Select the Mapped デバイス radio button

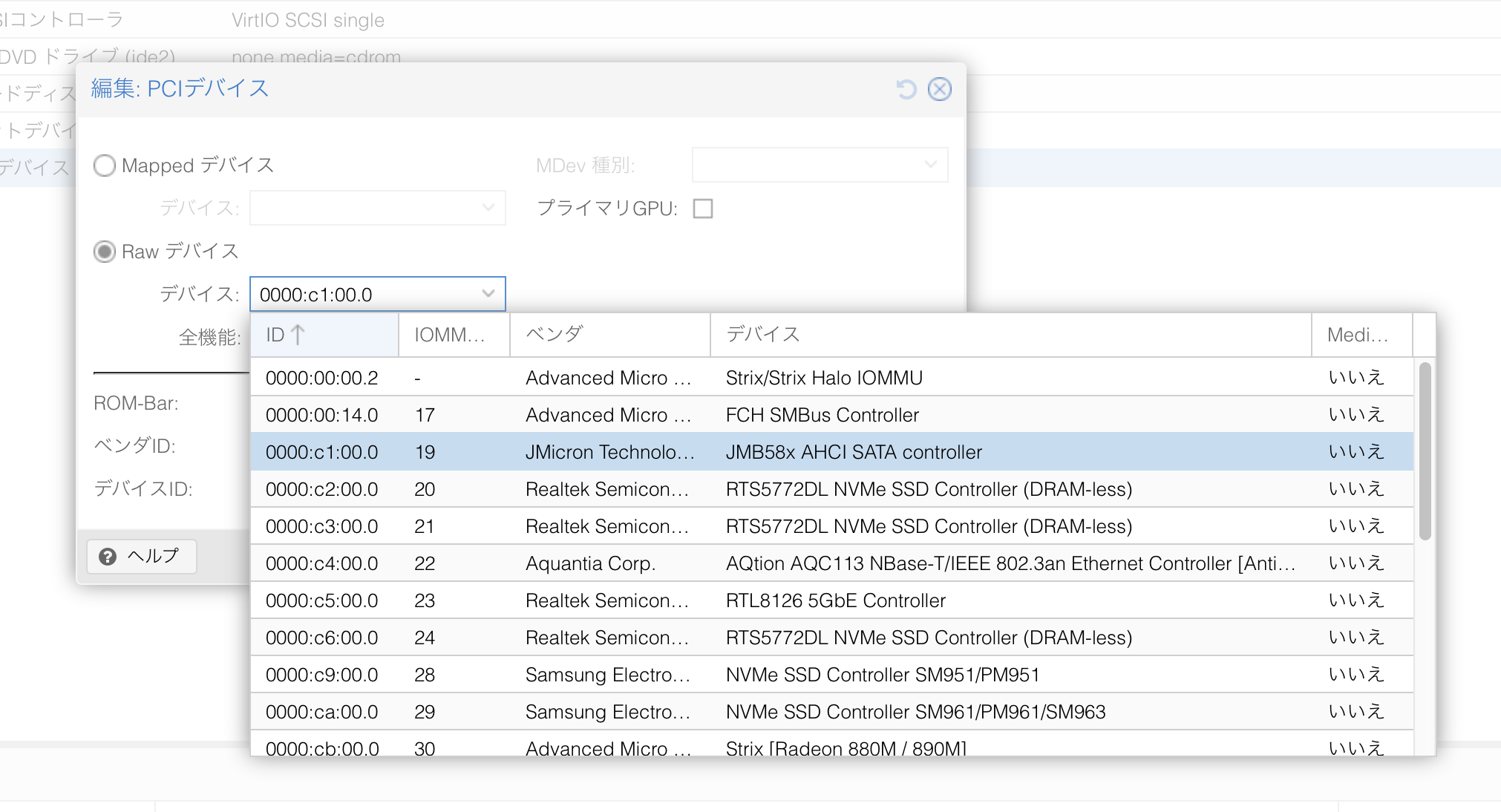[x=105, y=165]
